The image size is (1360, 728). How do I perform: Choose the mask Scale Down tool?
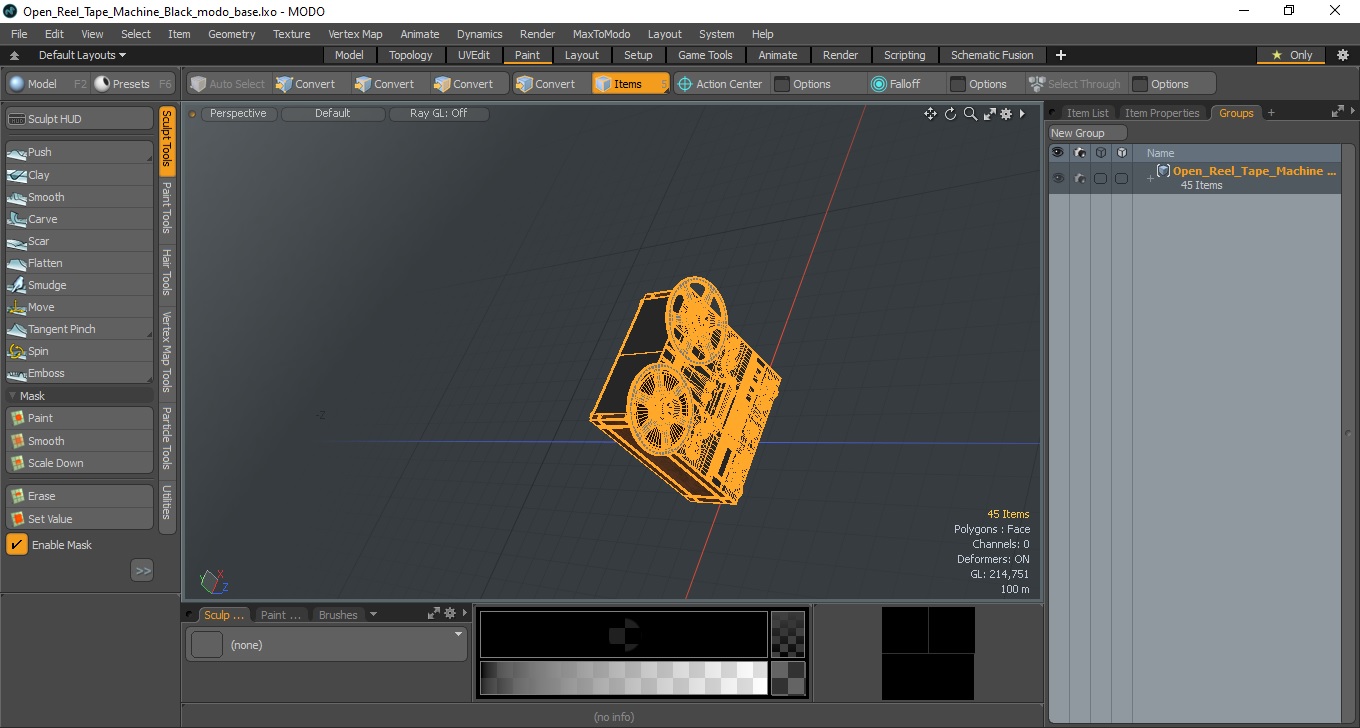point(79,463)
